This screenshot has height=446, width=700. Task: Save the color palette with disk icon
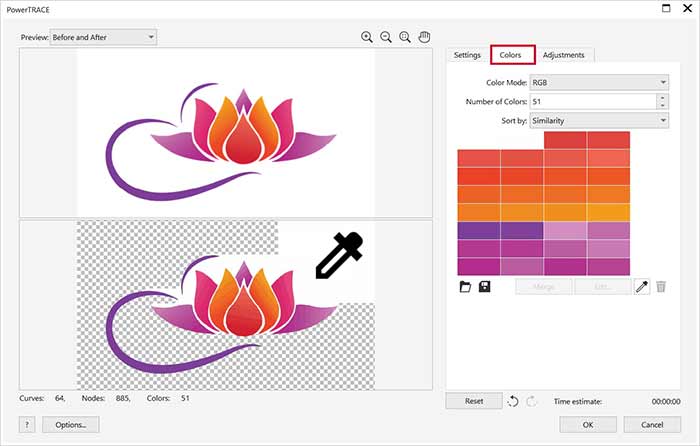click(x=485, y=287)
